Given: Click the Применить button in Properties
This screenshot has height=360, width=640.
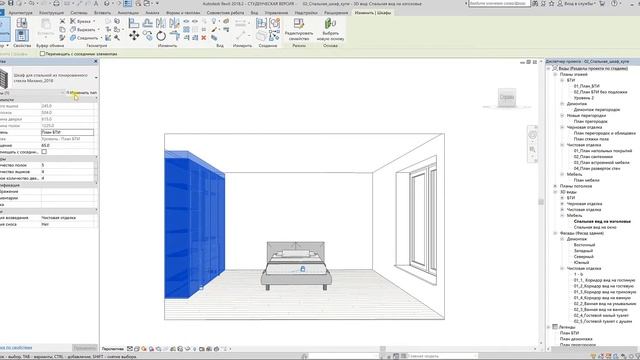Looking at the screenshot, I should [85, 348].
